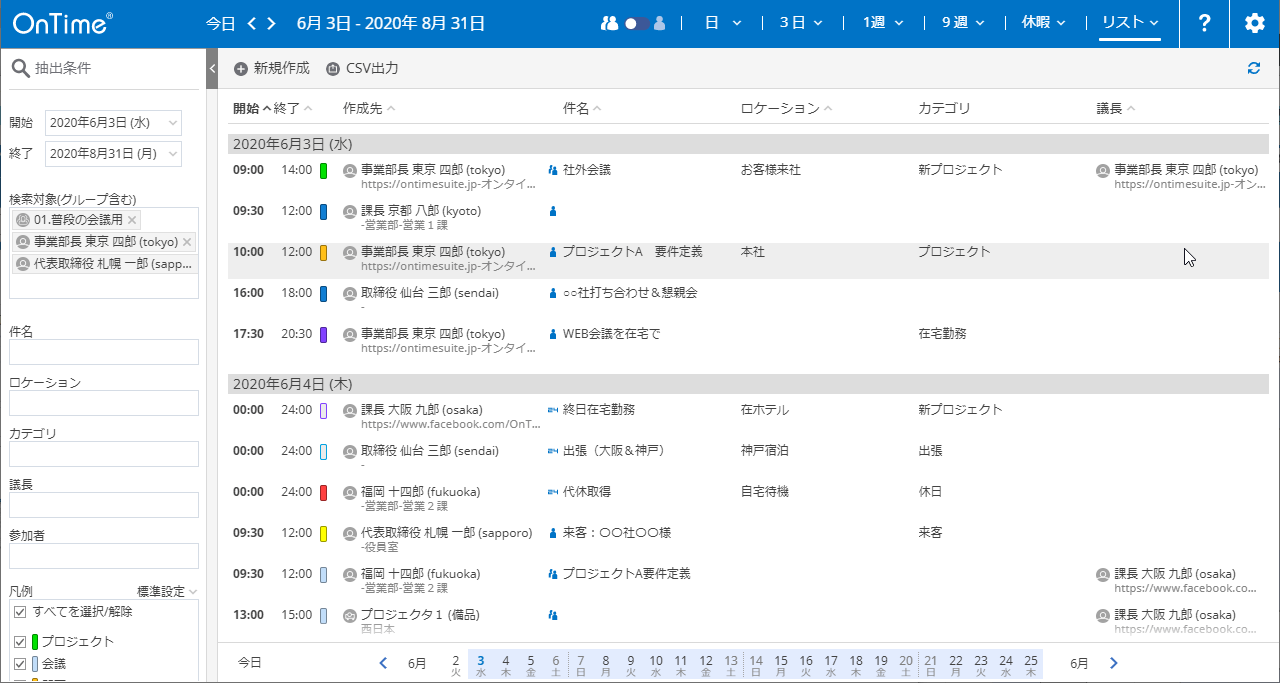1280x683 pixels.
Task: Open the 開始 date dropdown
Action: [x=172, y=122]
